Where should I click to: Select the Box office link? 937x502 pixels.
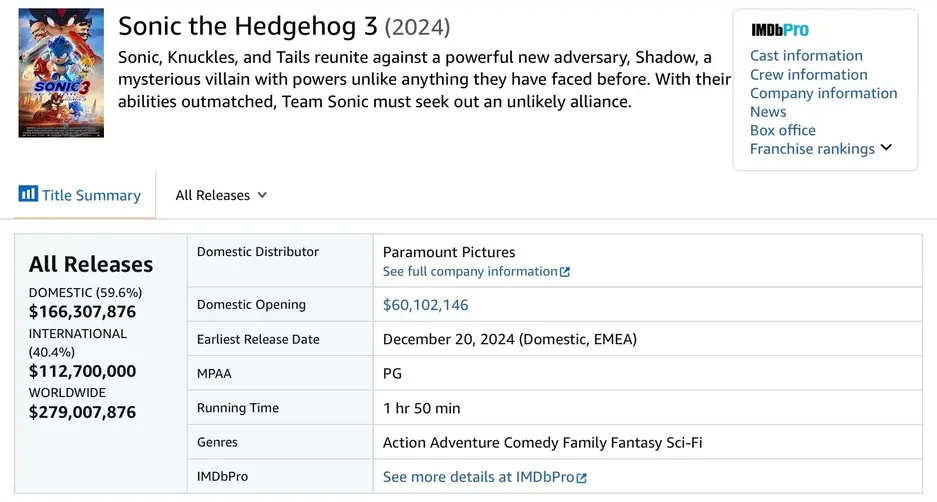click(782, 130)
